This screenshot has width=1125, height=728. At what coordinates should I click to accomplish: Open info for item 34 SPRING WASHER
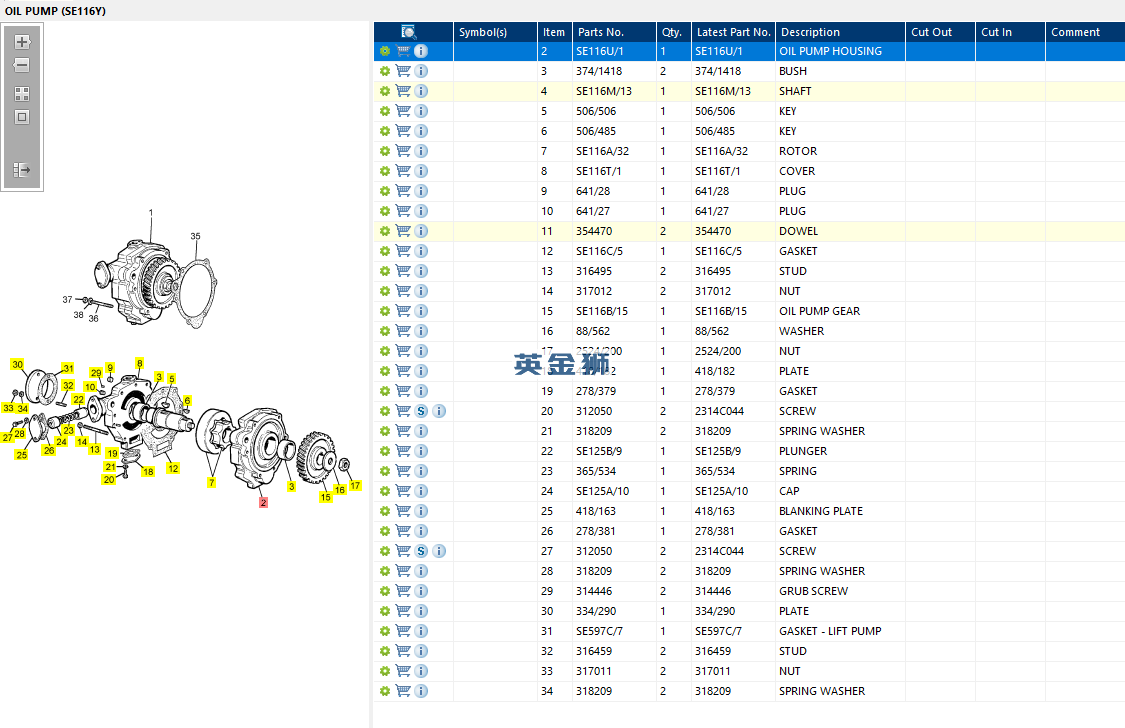coord(421,691)
